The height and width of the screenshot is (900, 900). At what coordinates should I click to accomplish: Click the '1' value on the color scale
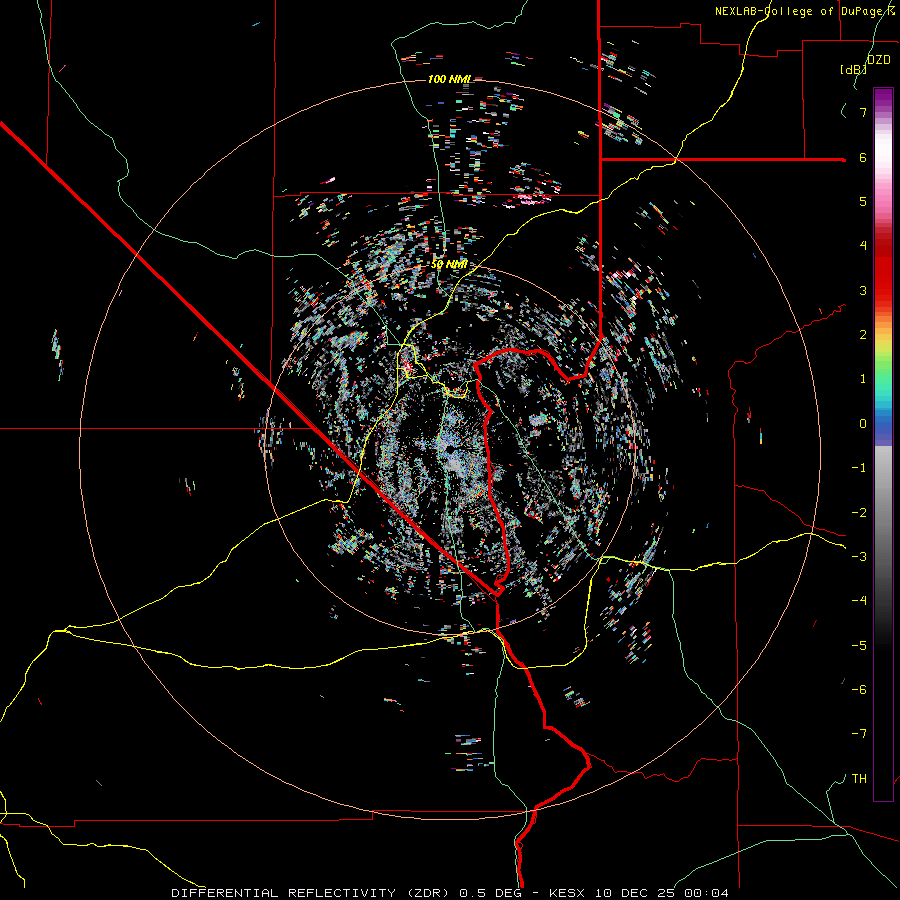tap(863, 379)
